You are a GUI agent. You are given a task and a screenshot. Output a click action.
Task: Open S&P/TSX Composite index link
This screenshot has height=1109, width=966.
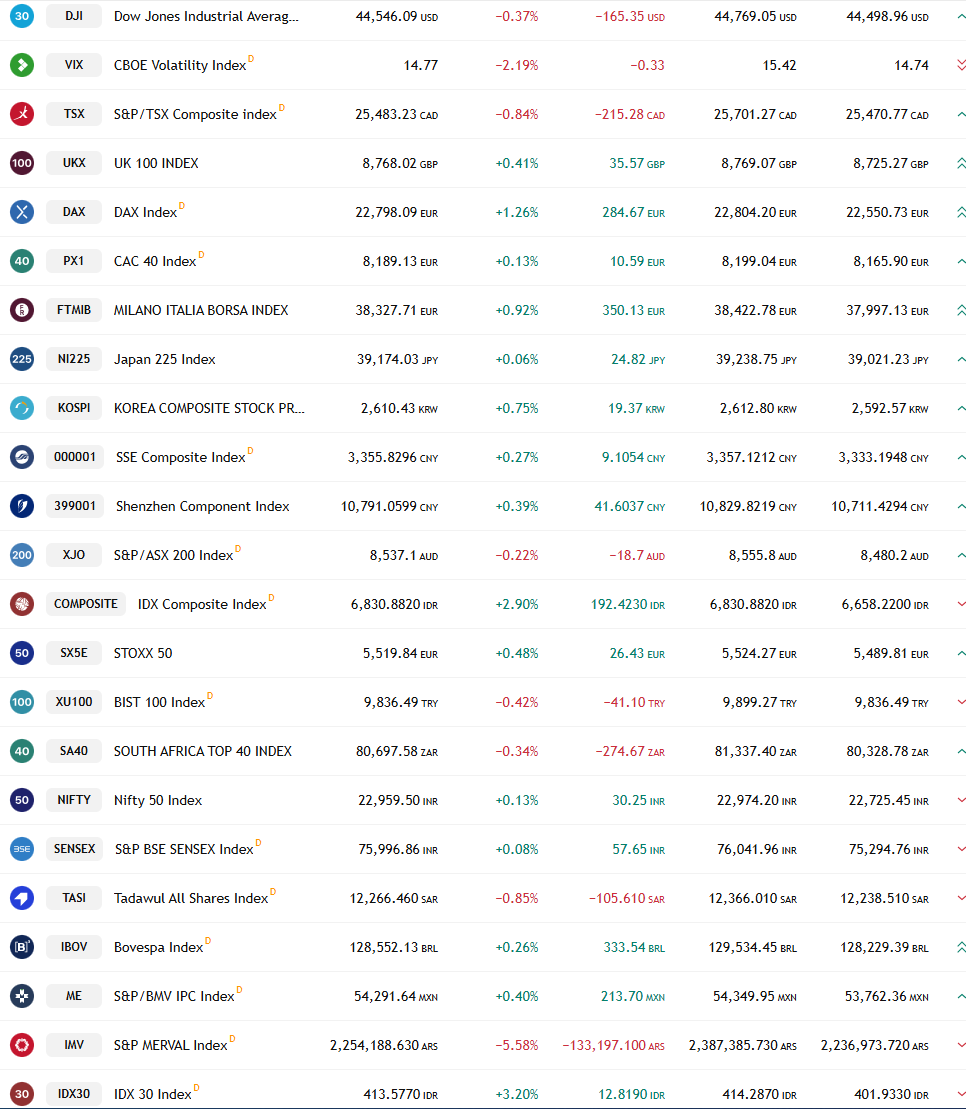[195, 114]
